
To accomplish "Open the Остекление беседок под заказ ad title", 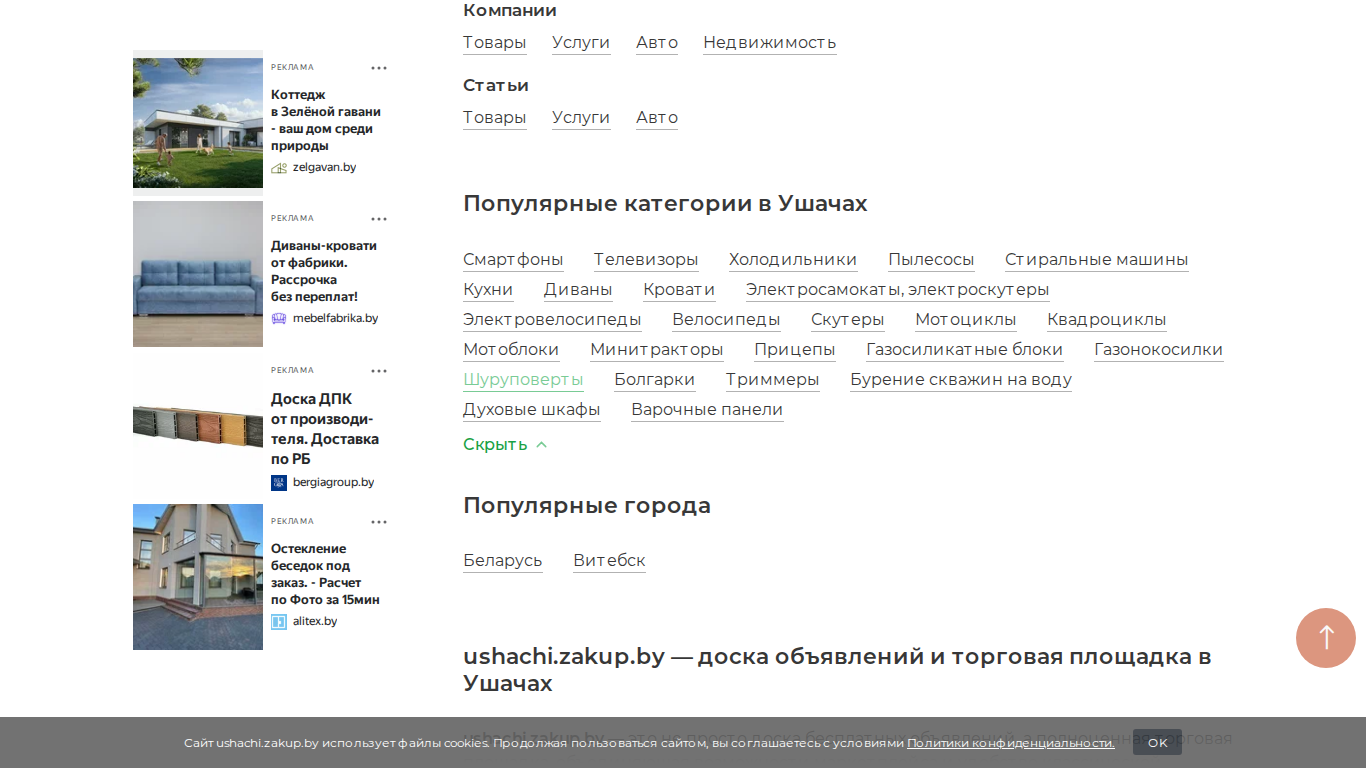I will click(x=325, y=574).
